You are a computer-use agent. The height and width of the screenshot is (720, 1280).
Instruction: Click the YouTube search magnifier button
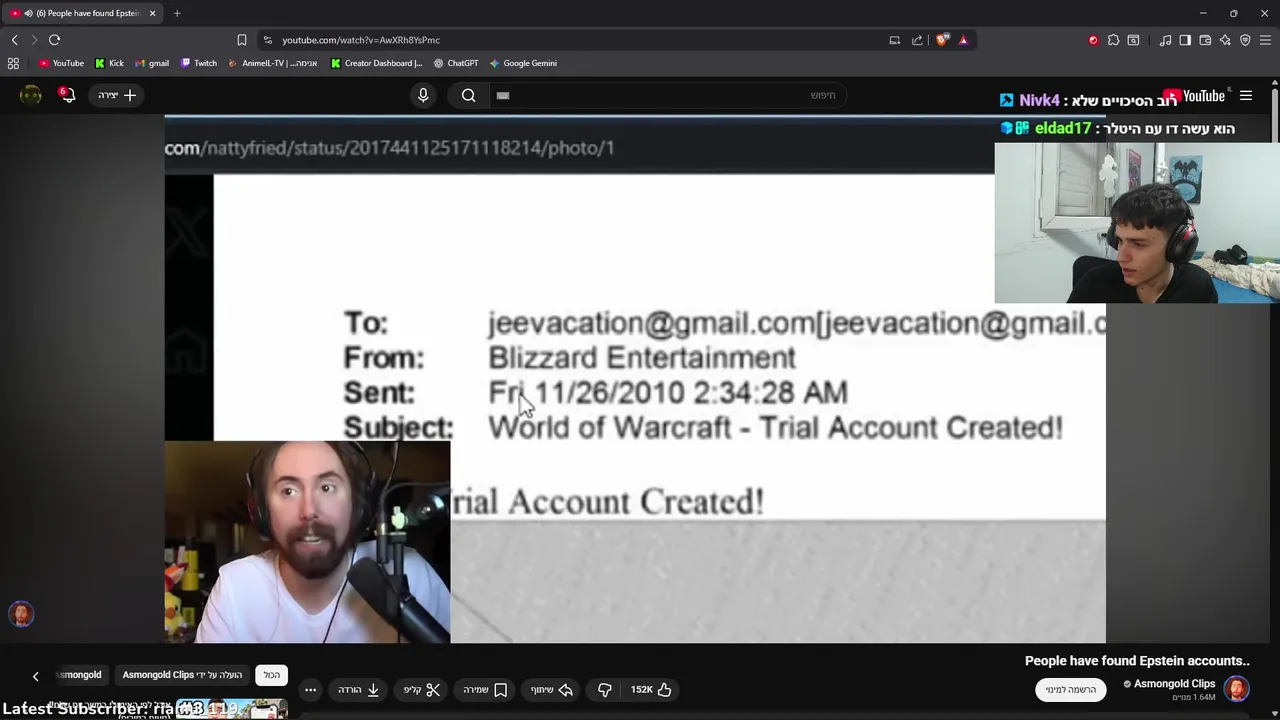pyautogui.click(x=468, y=95)
